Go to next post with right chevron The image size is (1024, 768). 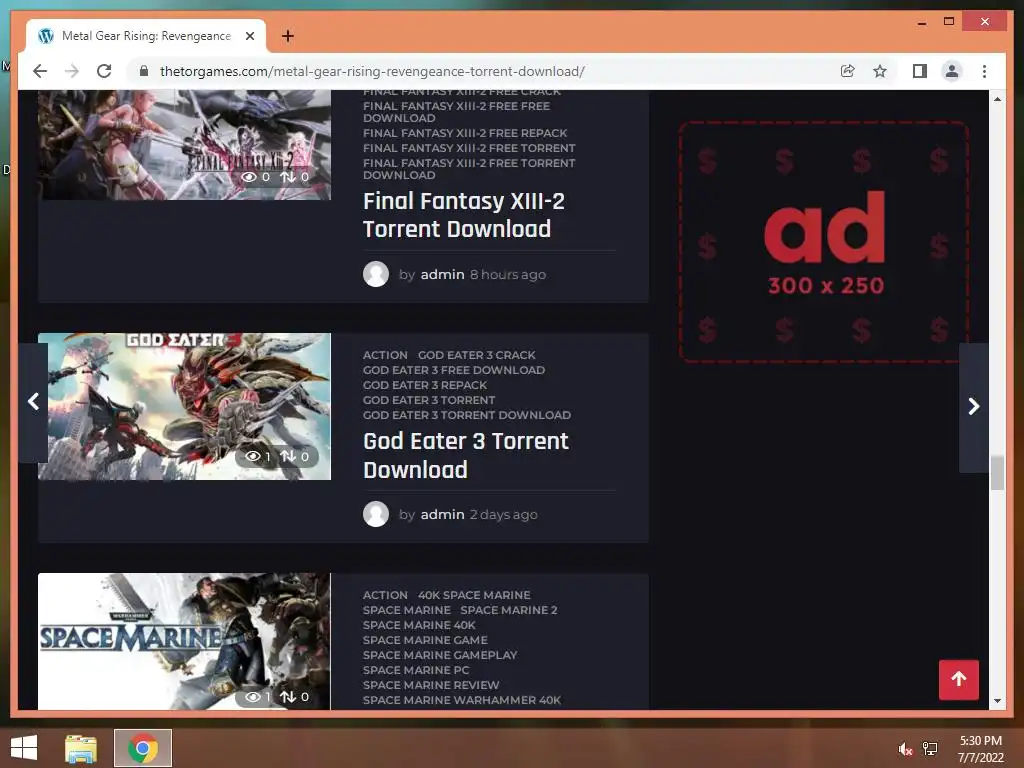[x=974, y=407]
